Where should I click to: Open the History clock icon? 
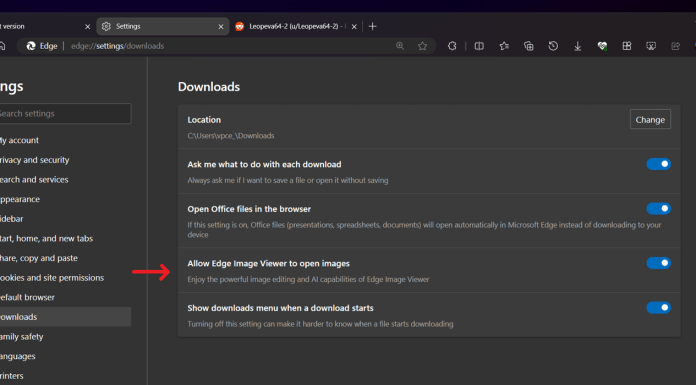pos(553,46)
